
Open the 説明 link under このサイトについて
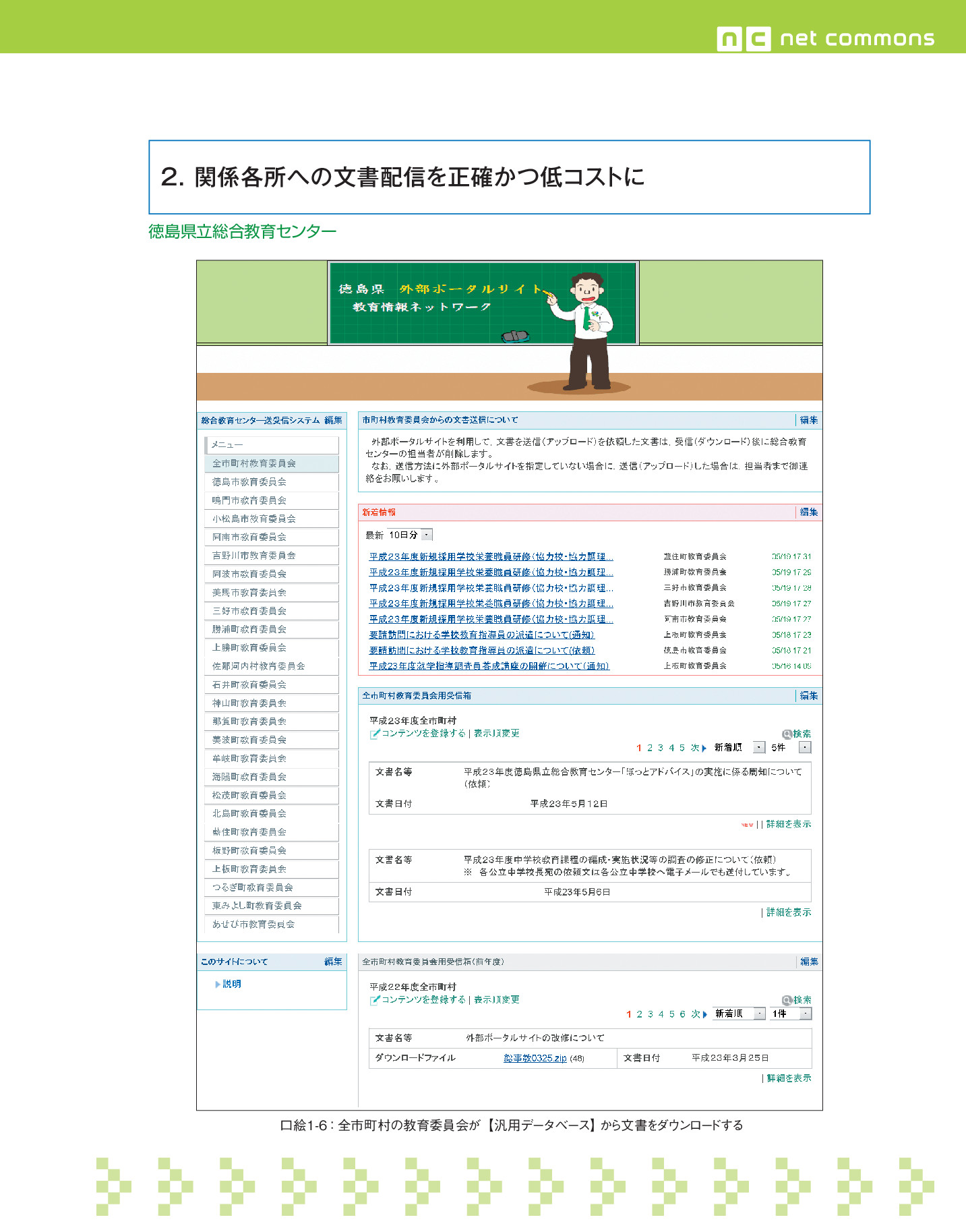[x=232, y=985]
